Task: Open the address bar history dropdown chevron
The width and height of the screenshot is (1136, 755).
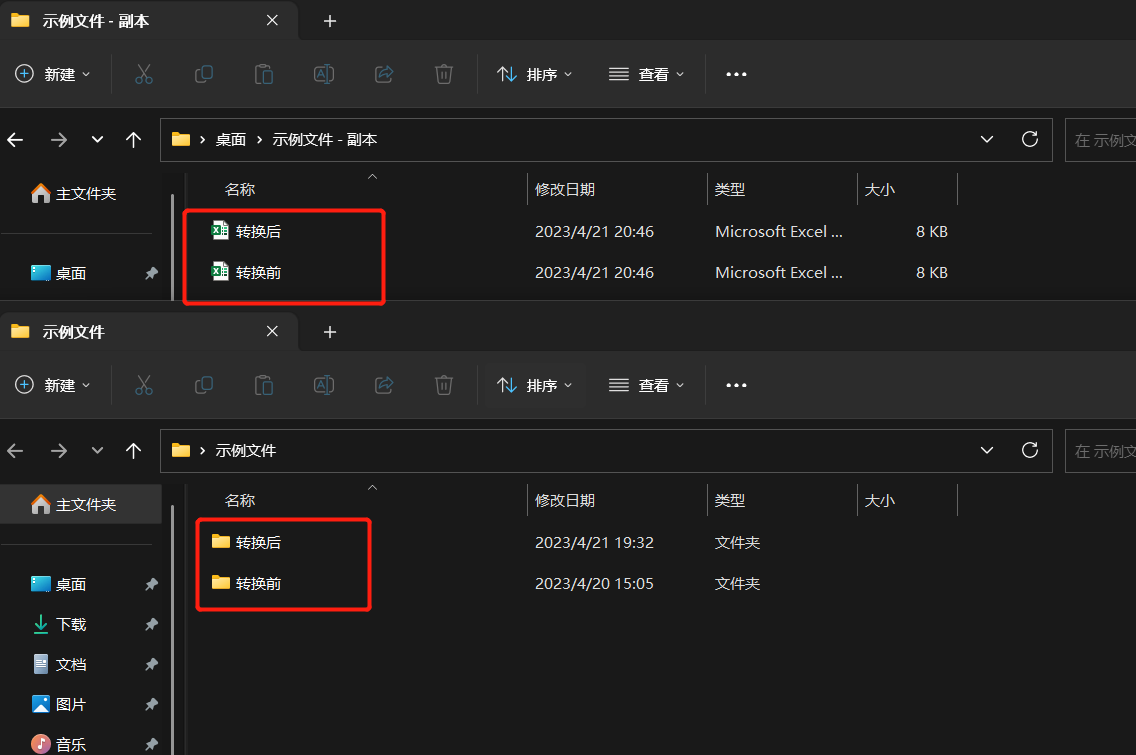Action: coord(987,139)
